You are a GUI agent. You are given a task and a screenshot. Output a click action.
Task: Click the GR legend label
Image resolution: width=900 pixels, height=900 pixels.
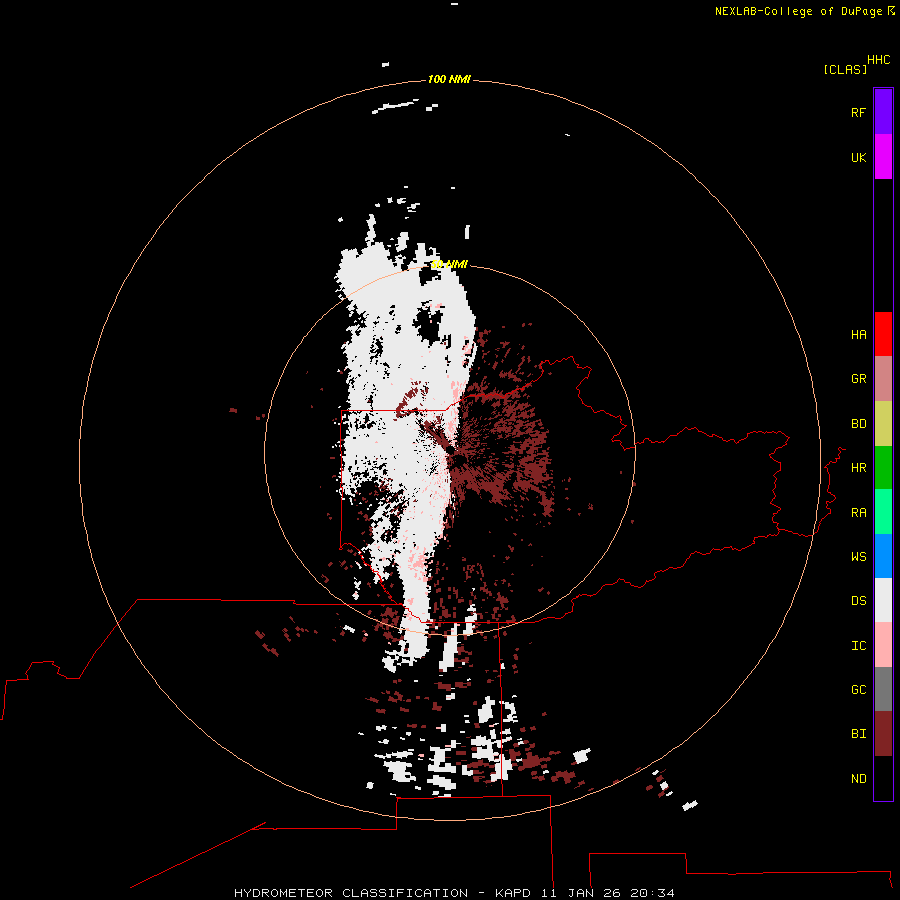point(859,379)
